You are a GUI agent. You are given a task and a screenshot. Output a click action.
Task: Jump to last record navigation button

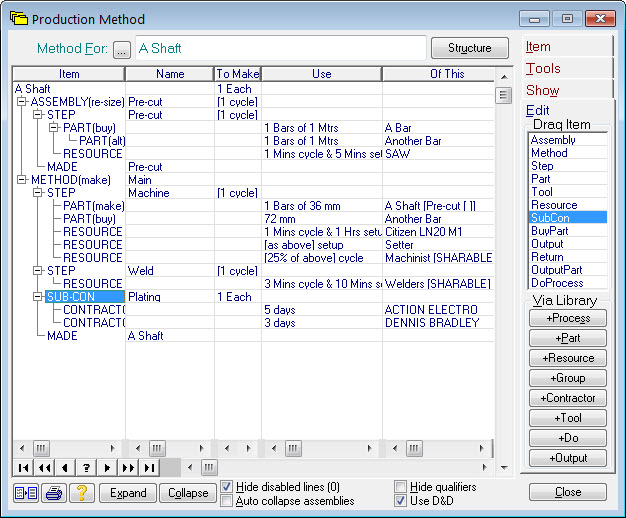149,467
